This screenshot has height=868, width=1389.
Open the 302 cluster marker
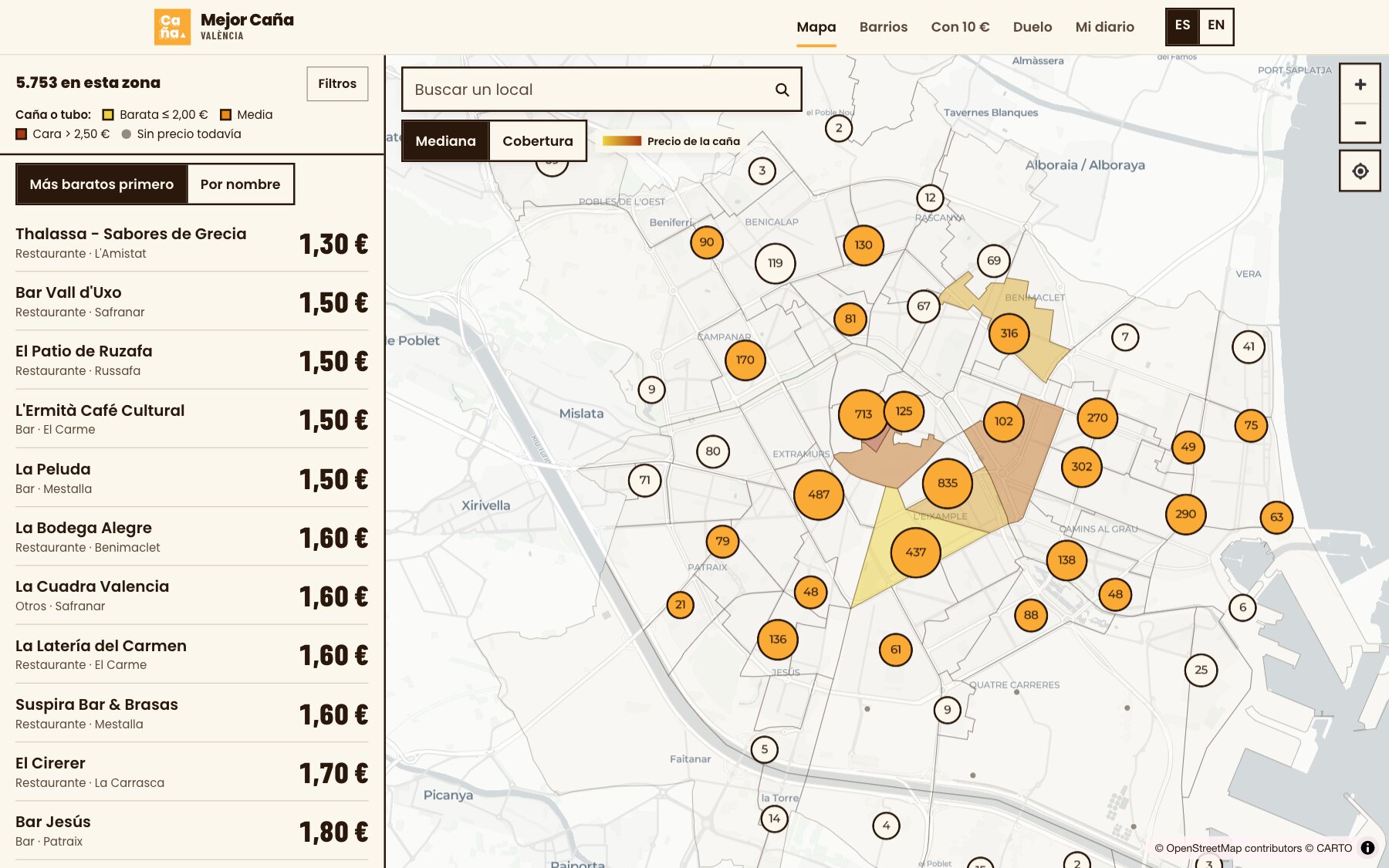[1081, 467]
